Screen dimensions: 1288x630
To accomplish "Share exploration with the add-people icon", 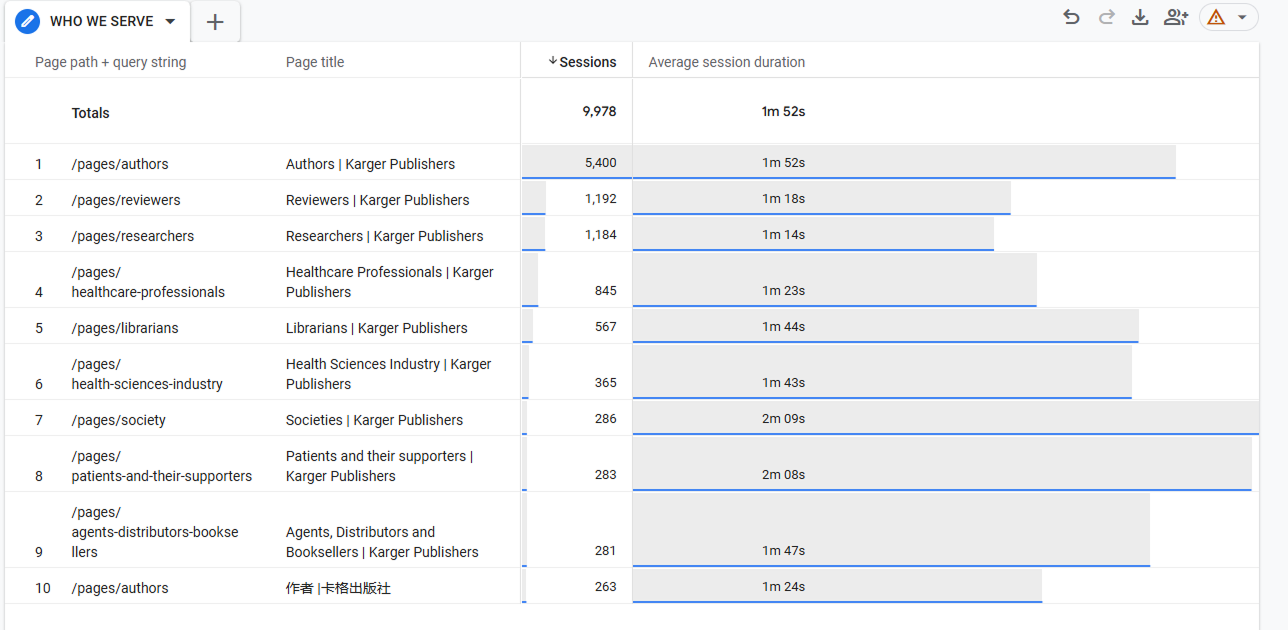I will pyautogui.click(x=1176, y=17).
